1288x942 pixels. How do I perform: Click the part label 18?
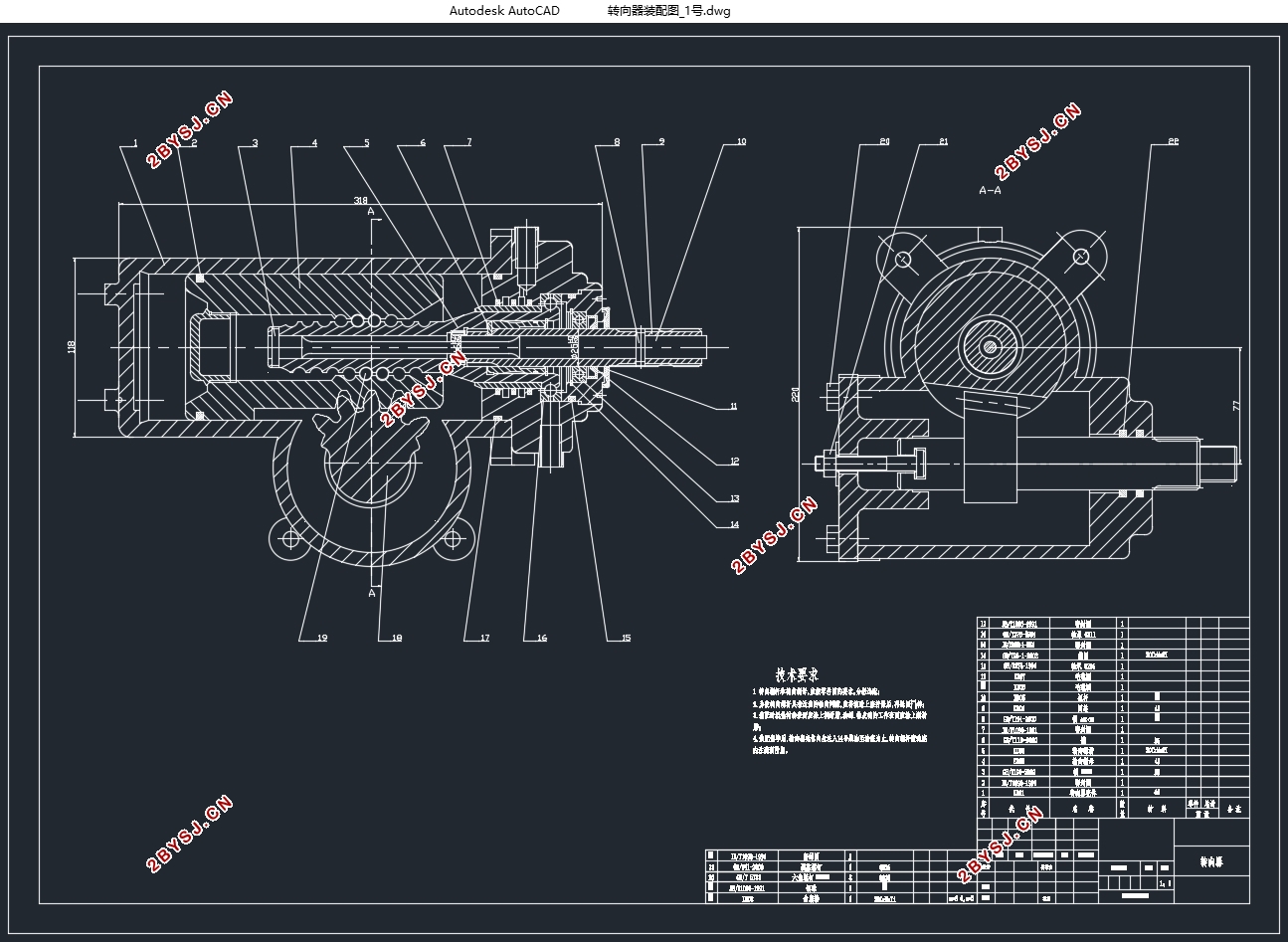point(396,639)
